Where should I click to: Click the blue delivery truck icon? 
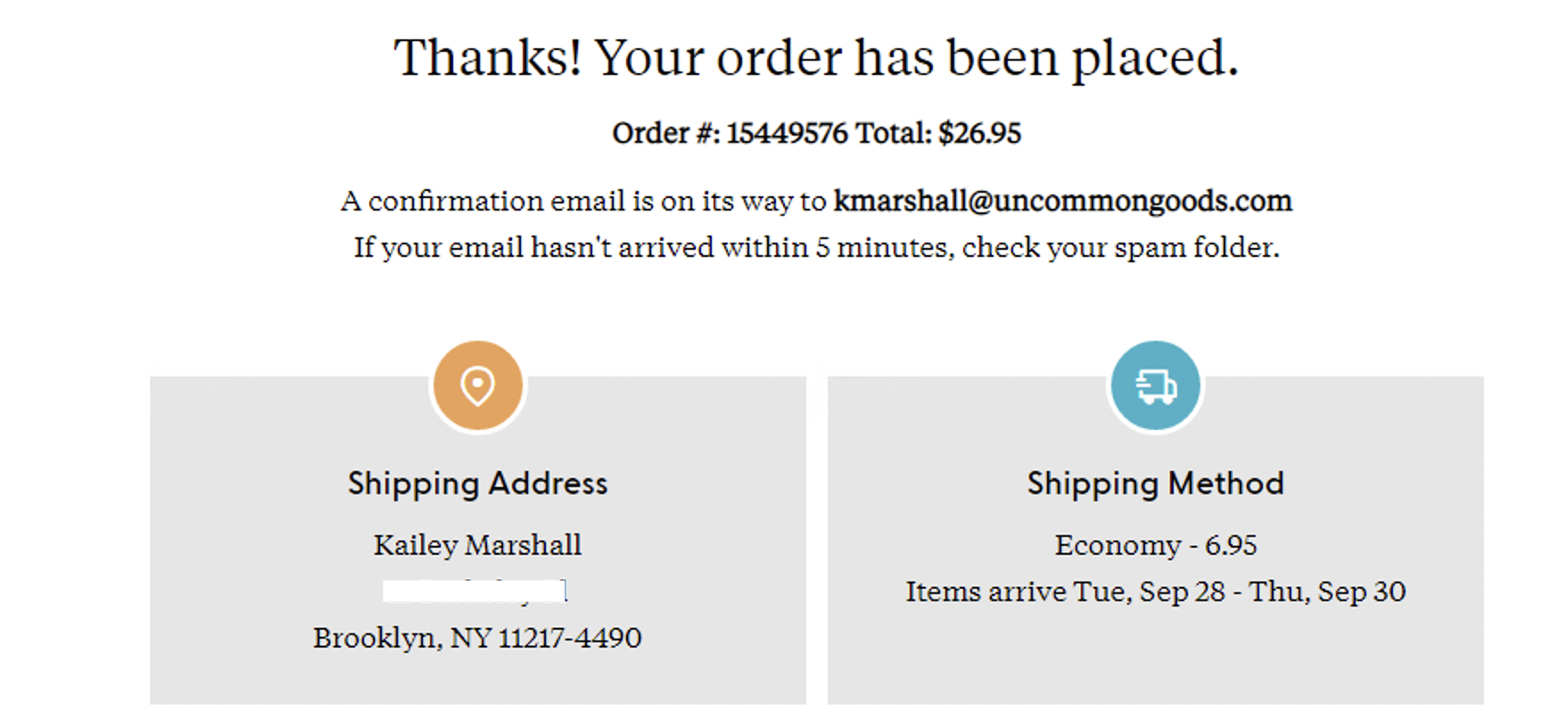tap(1156, 385)
